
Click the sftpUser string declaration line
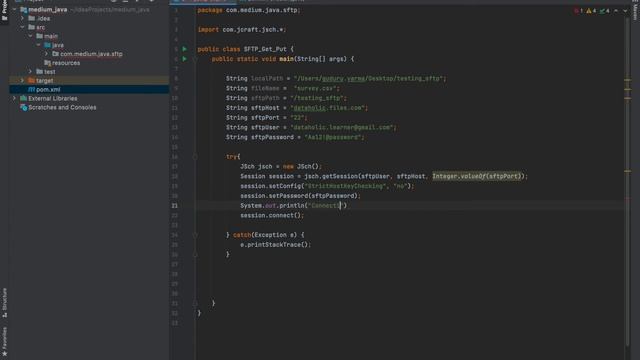pos(311,127)
